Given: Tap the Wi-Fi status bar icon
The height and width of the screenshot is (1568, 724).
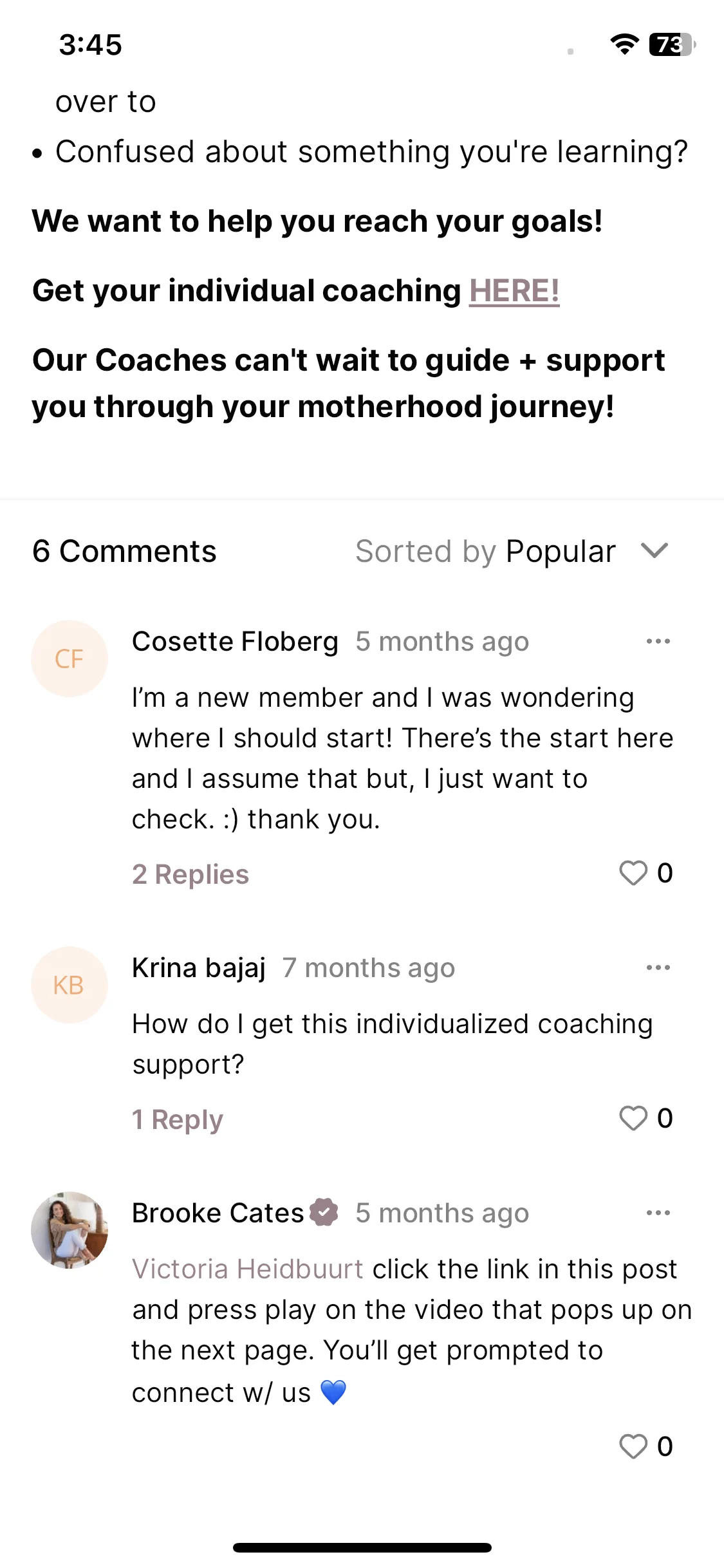Looking at the screenshot, I should [x=624, y=44].
